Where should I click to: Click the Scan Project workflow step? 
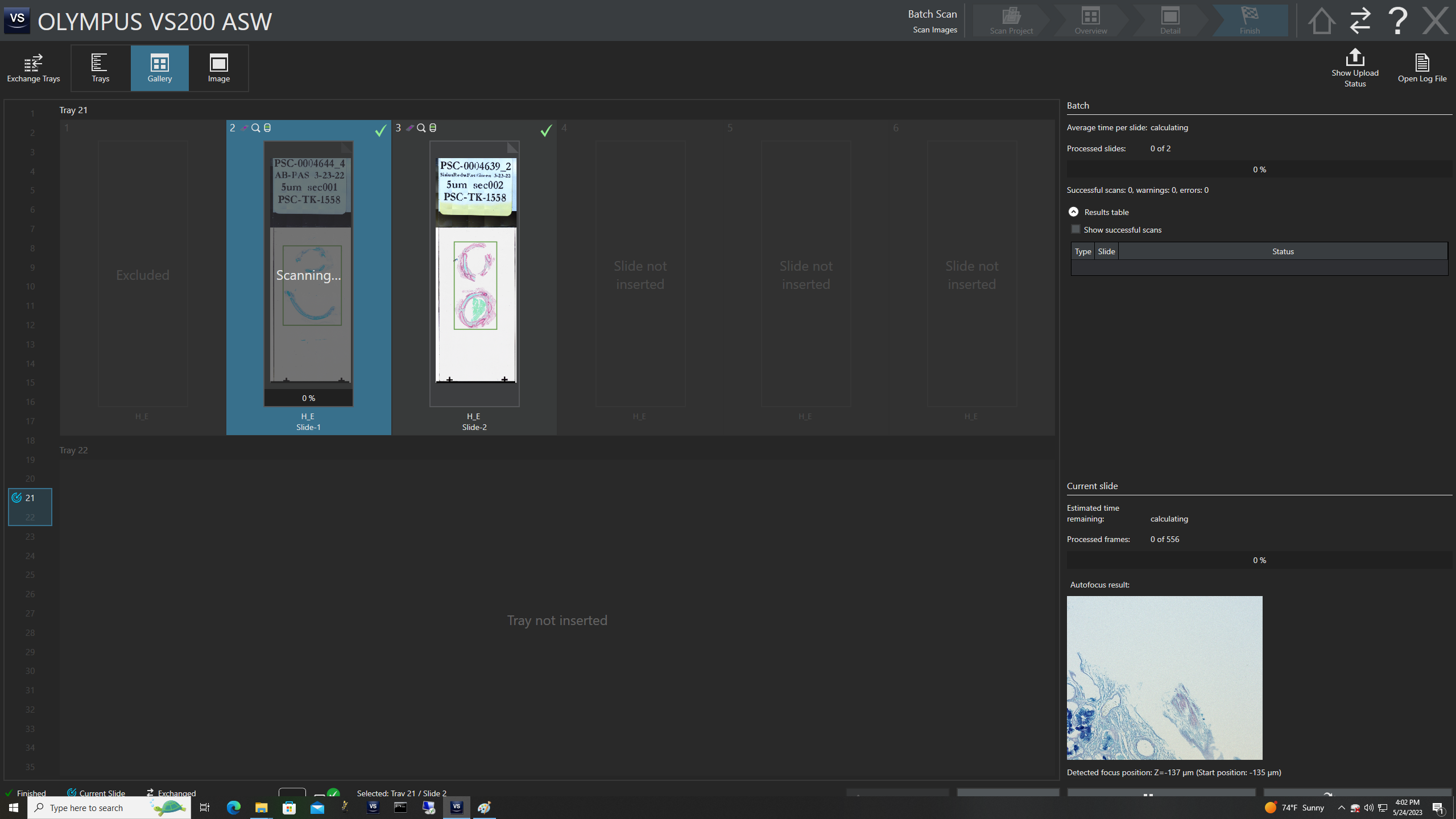click(1011, 21)
